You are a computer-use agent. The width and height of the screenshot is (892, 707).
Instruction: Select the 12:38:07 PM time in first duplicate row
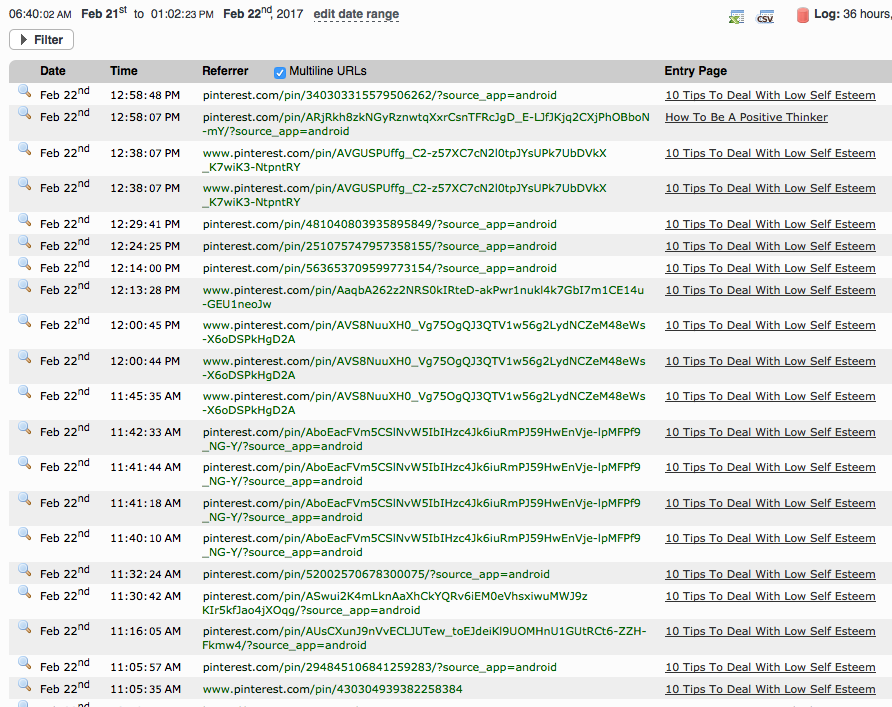click(x=145, y=154)
